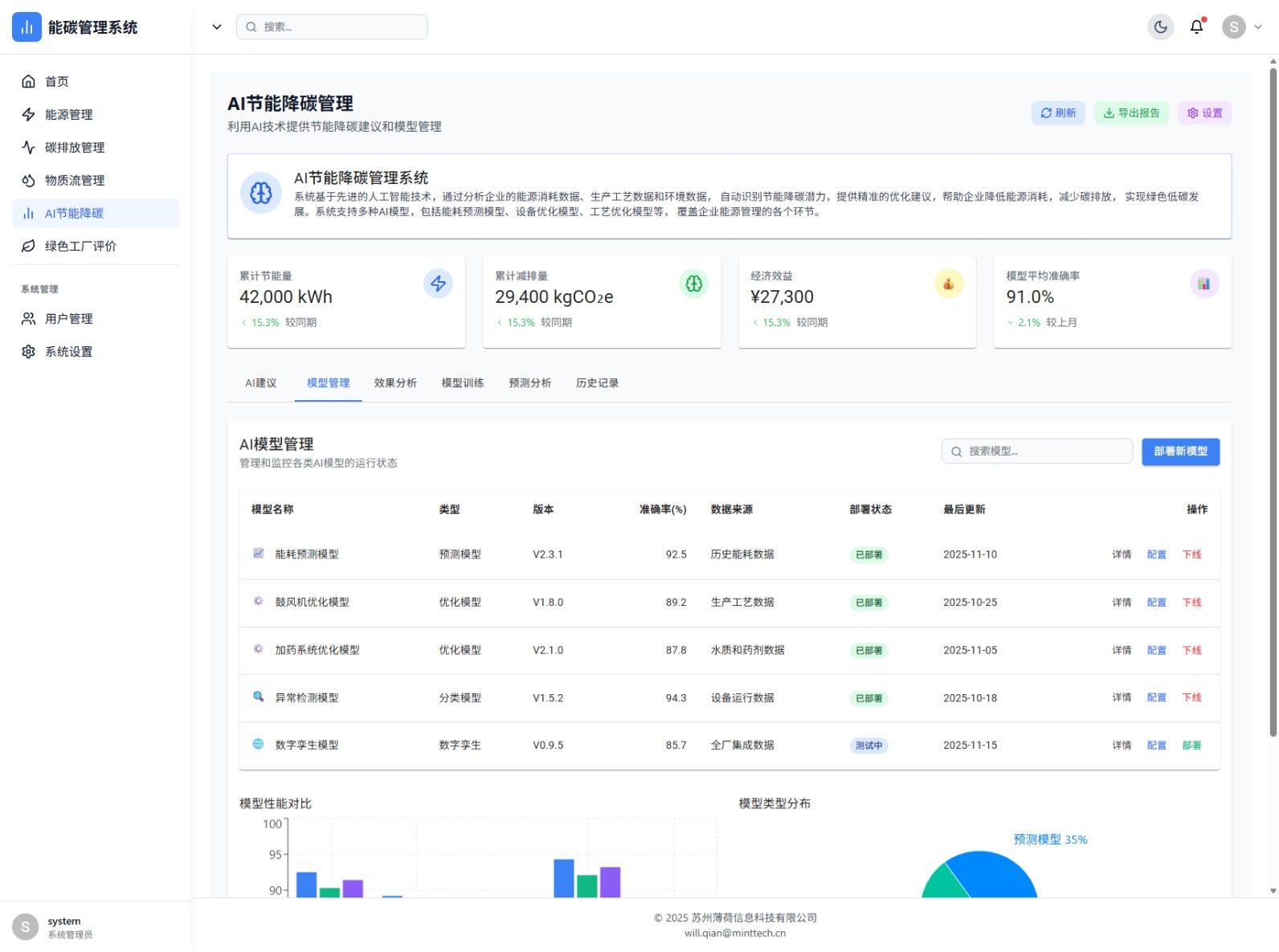Switch to the 效果分析 tab
This screenshot has width=1279, height=952.
[x=395, y=383]
